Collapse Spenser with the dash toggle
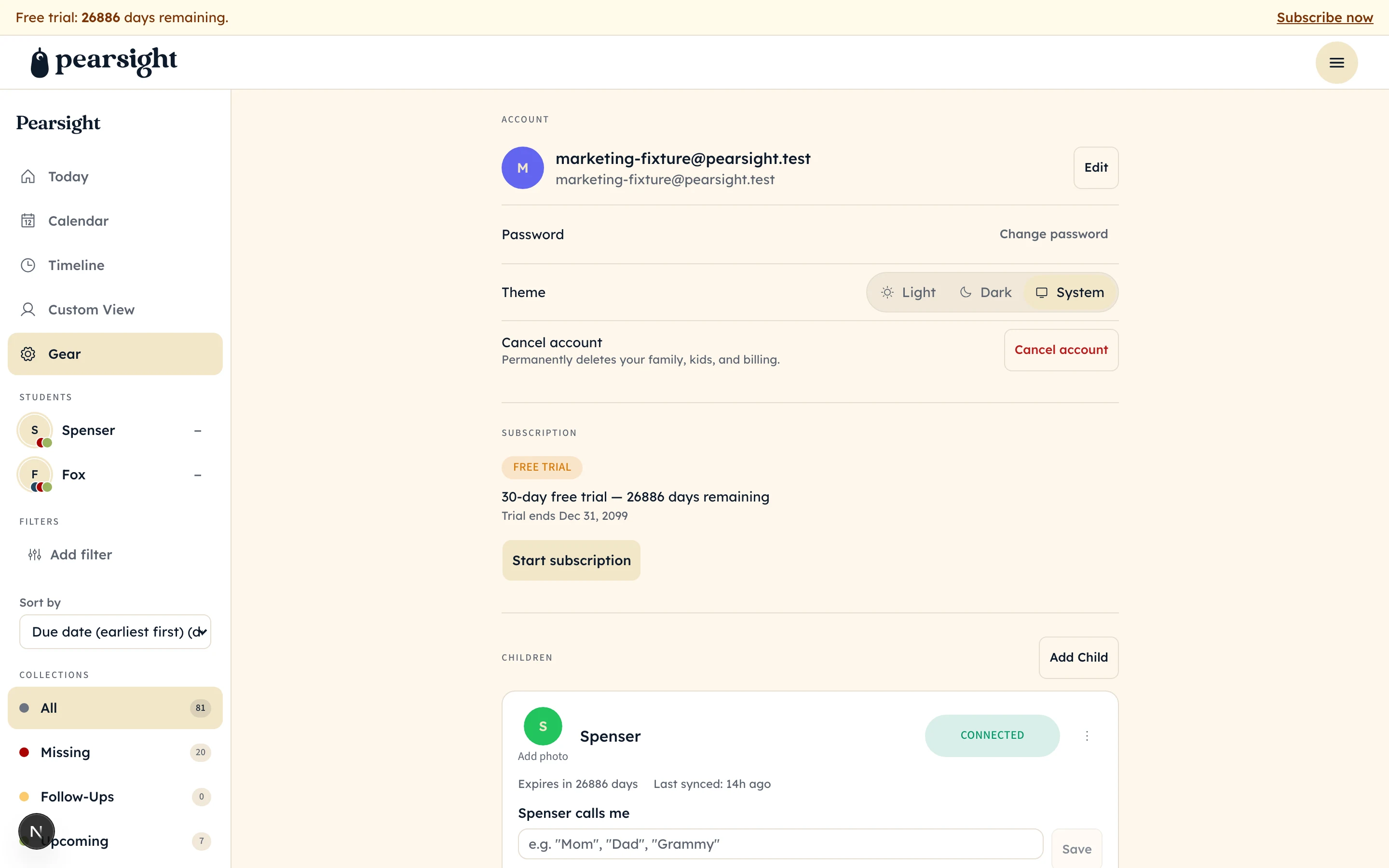The height and width of the screenshot is (868, 1389). coord(198,431)
